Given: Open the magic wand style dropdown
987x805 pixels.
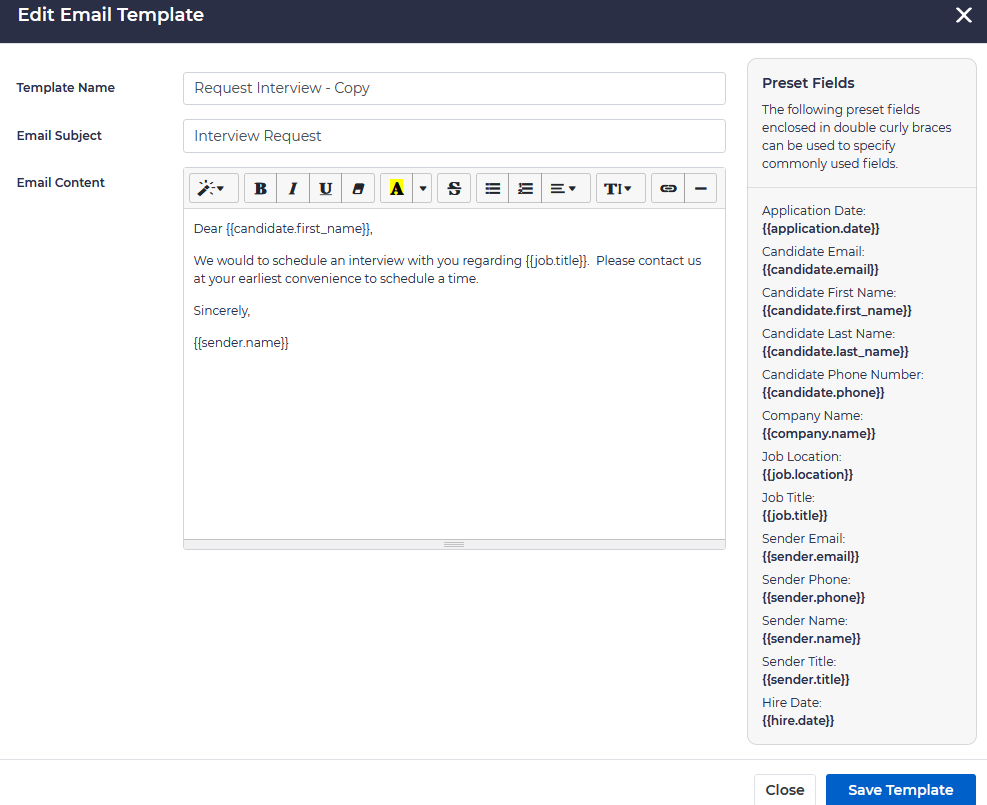Looking at the screenshot, I should 213,188.
